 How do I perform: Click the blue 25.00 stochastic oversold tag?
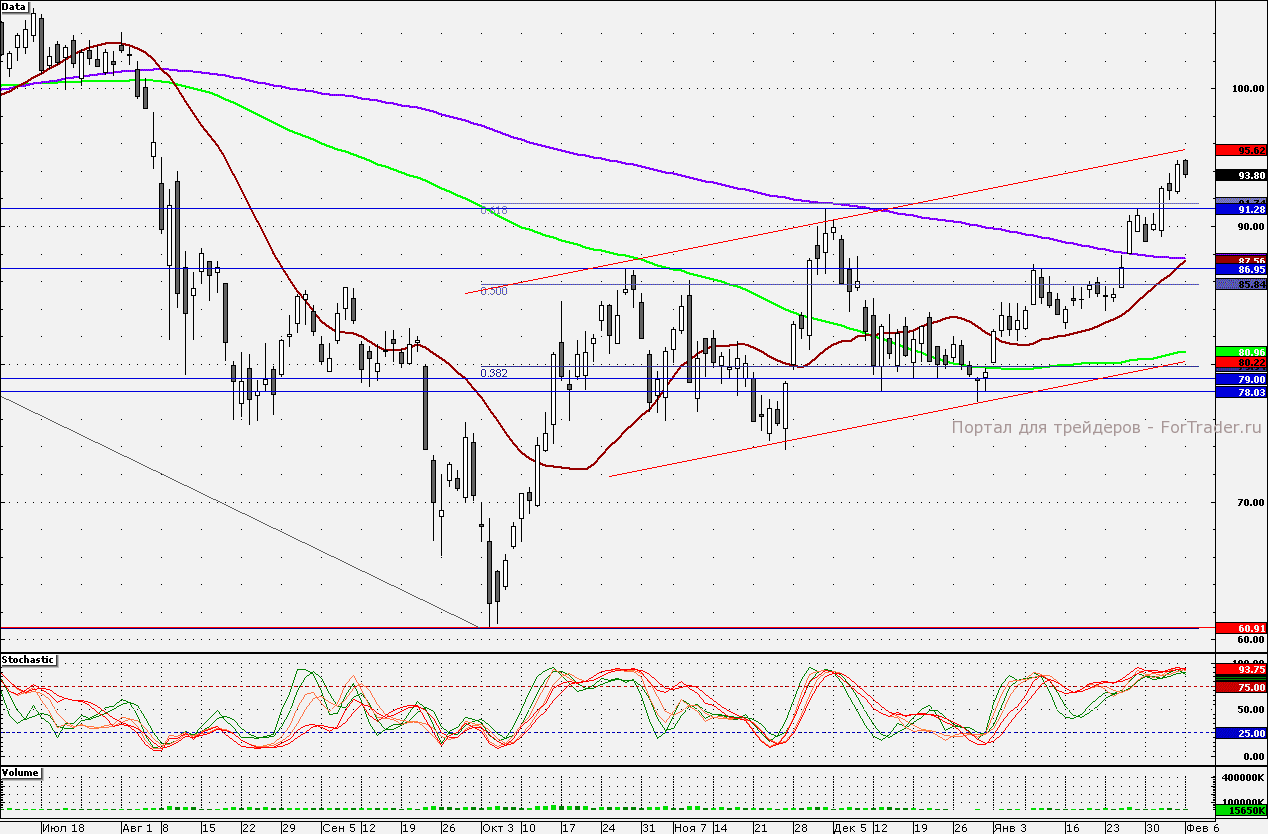tap(1240, 733)
